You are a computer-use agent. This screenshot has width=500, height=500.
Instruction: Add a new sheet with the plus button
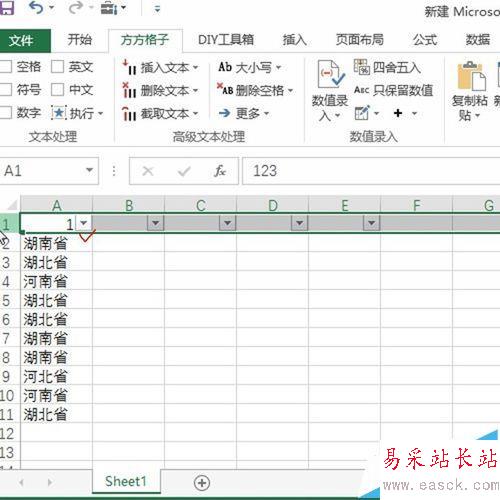pos(202,483)
